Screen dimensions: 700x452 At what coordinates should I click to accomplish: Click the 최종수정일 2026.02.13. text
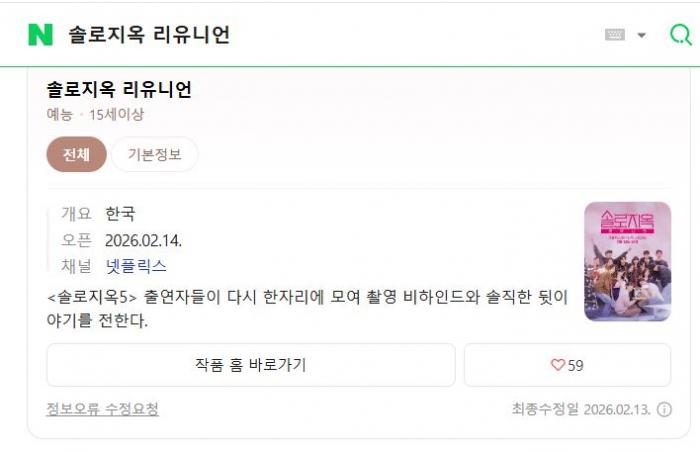(580, 409)
